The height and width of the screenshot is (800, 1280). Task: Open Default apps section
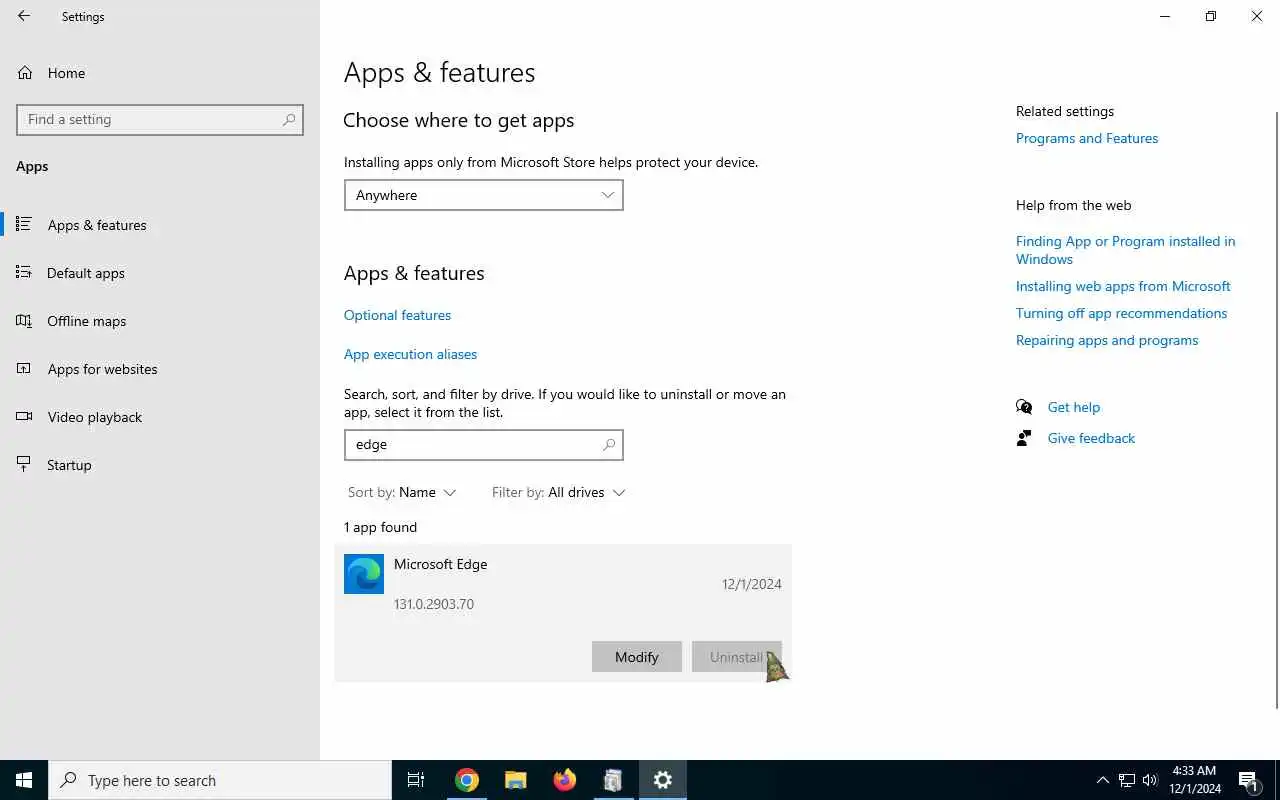point(86,273)
